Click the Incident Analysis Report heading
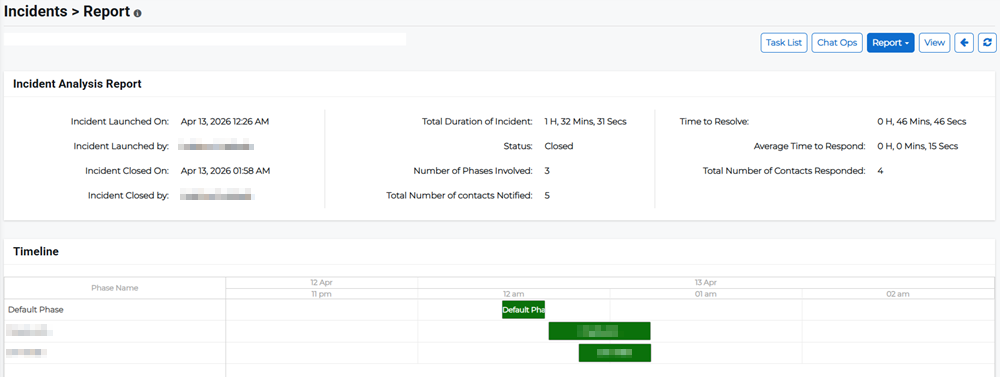This screenshot has width=1001, height=377. coord(77,84)
